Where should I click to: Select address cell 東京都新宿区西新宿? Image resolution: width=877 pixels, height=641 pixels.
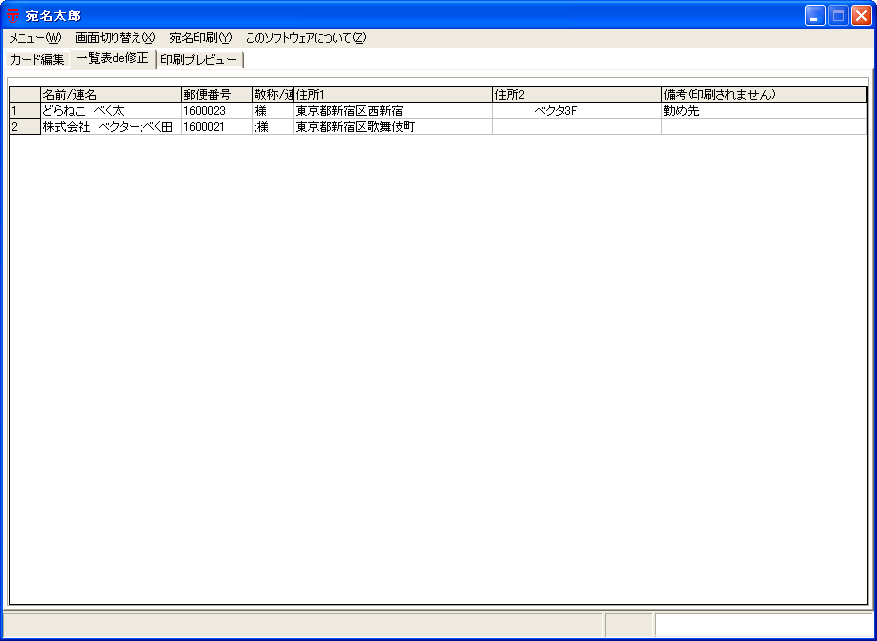click(393, 111)
